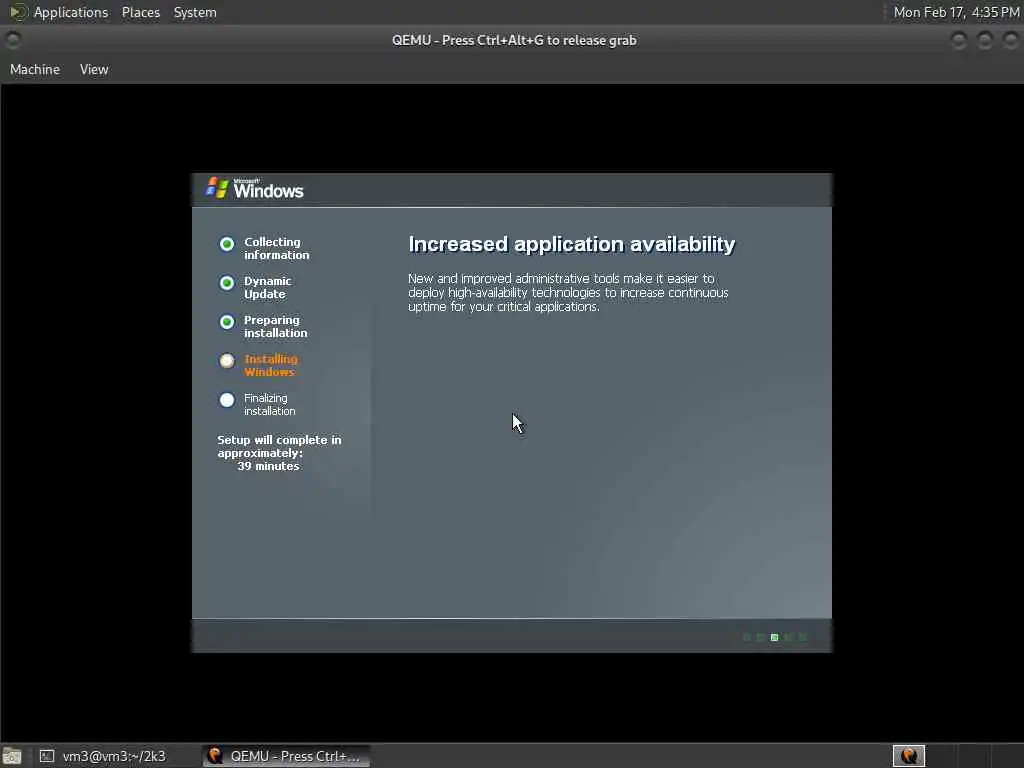Click the Preparing installation step indicator
Viewport: 1024px width, 768px height.
pos(227,322)
